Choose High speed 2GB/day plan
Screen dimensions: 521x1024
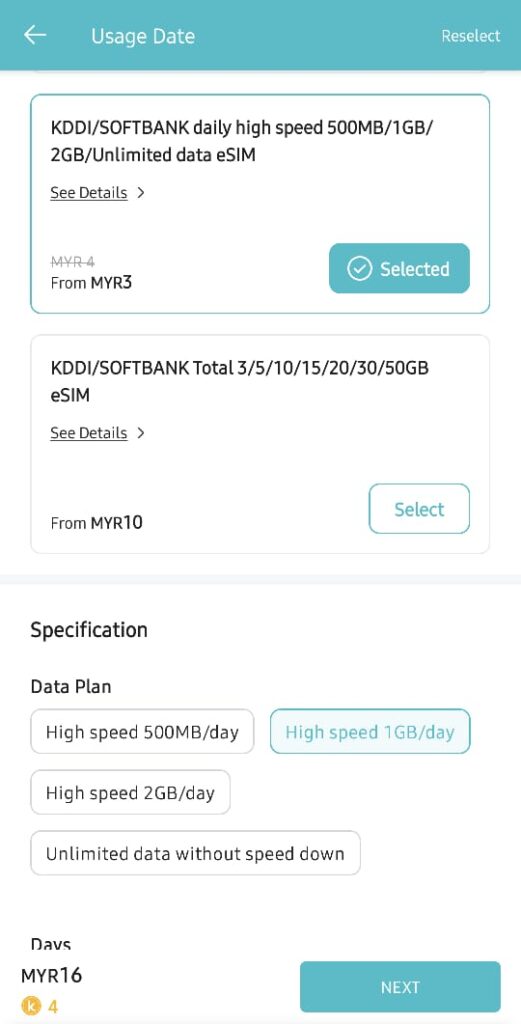pos(130,792)
